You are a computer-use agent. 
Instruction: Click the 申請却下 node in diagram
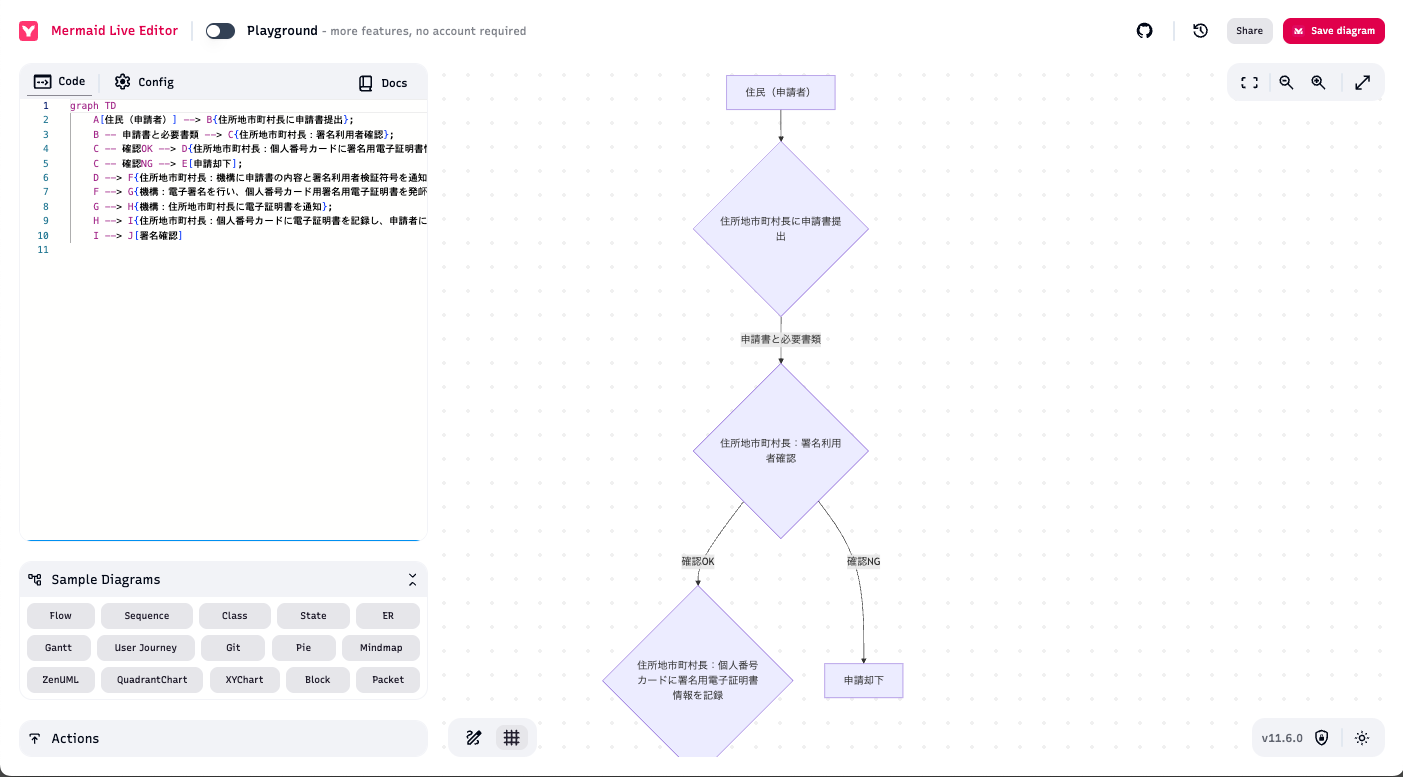point(864,681)
